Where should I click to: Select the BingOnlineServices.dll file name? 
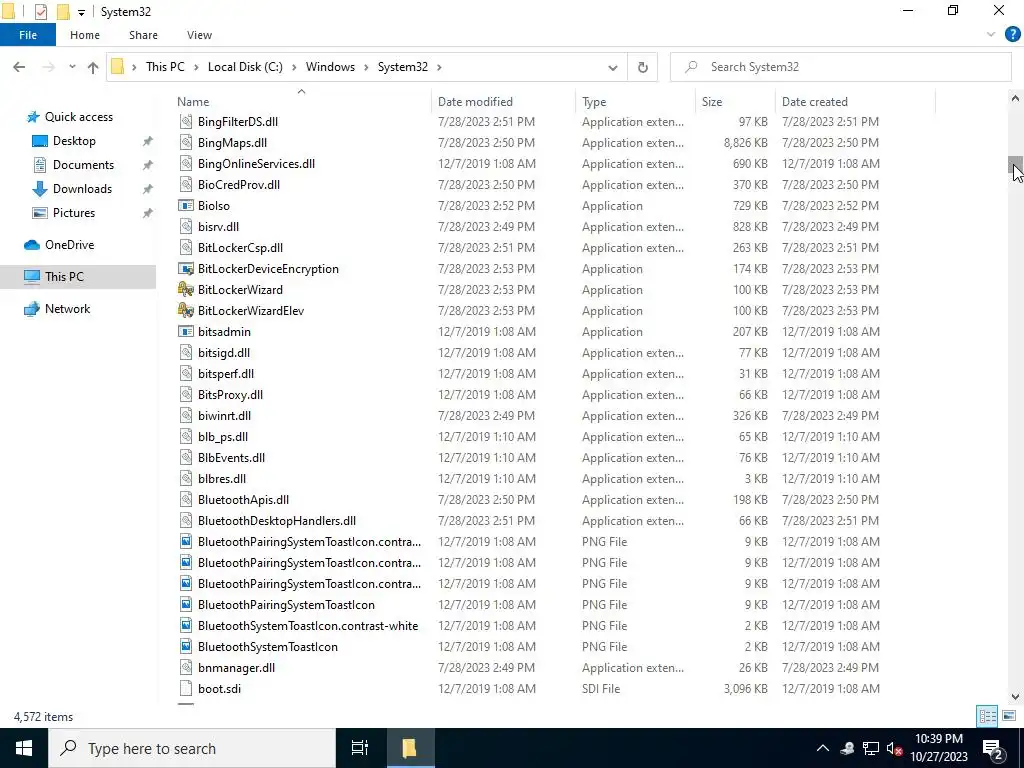pos(257,164)
